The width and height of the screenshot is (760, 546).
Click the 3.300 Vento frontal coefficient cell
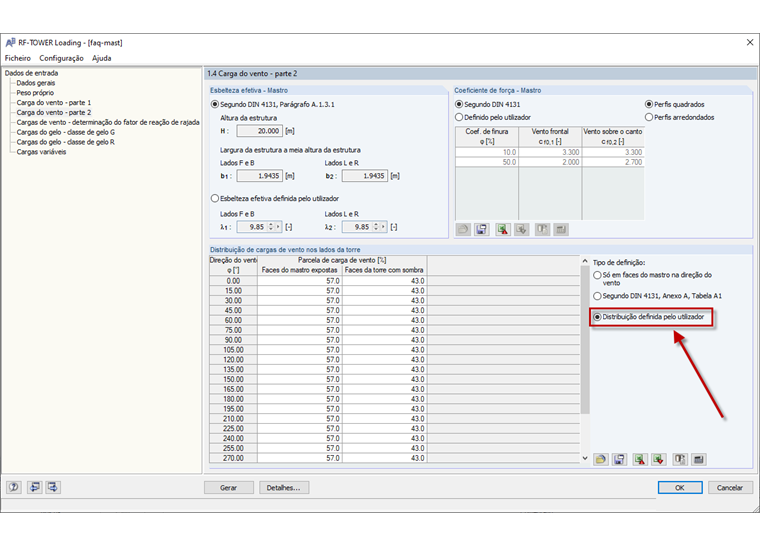pos(550,152)
